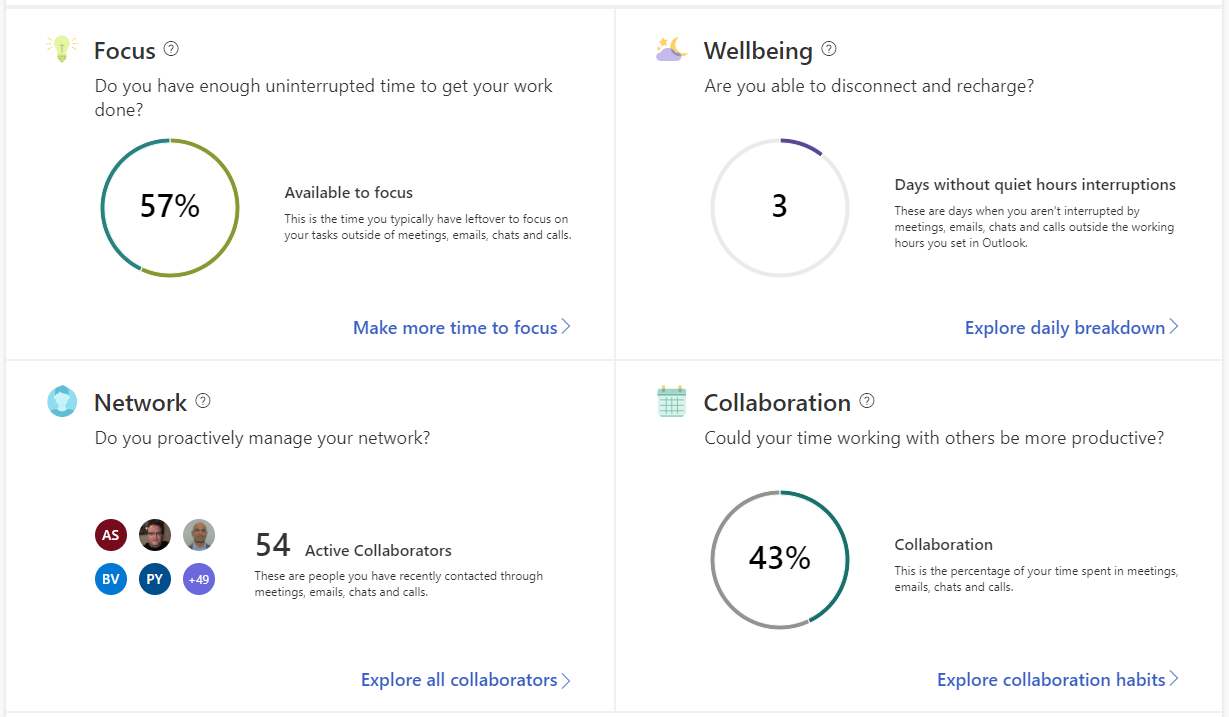This screenshot has height=717, width=1229.
Task: Click the Focus lightbulb icon
Action: [x=62, y=49]
